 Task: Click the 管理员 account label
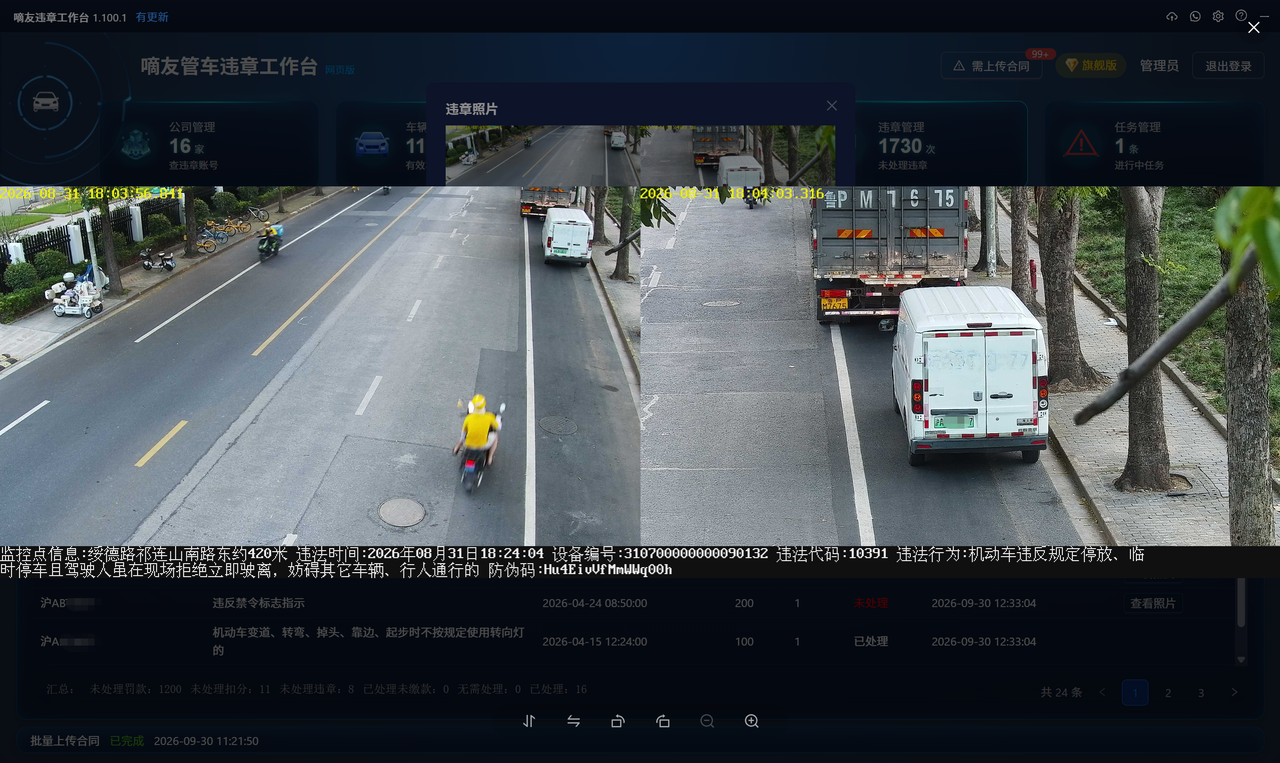pyautogui.click(x=1159, y=66)
